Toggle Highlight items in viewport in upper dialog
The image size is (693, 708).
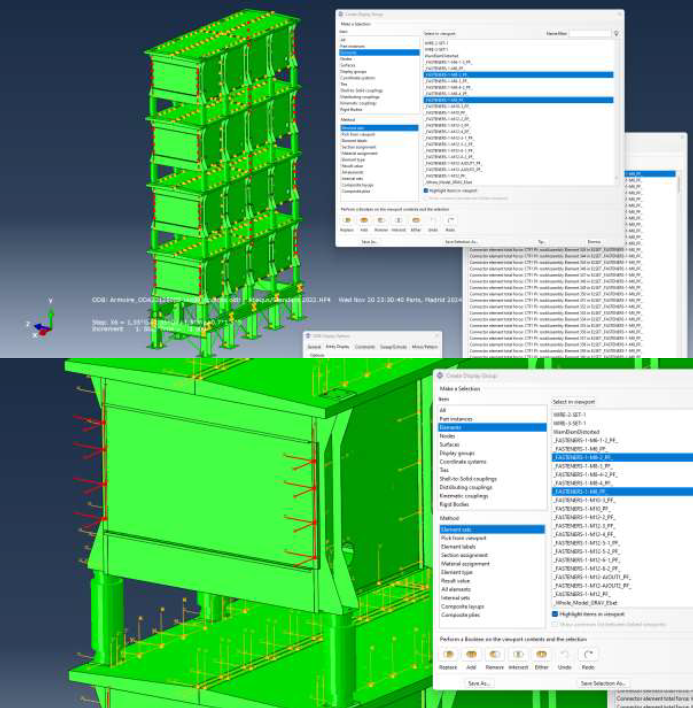427,190
